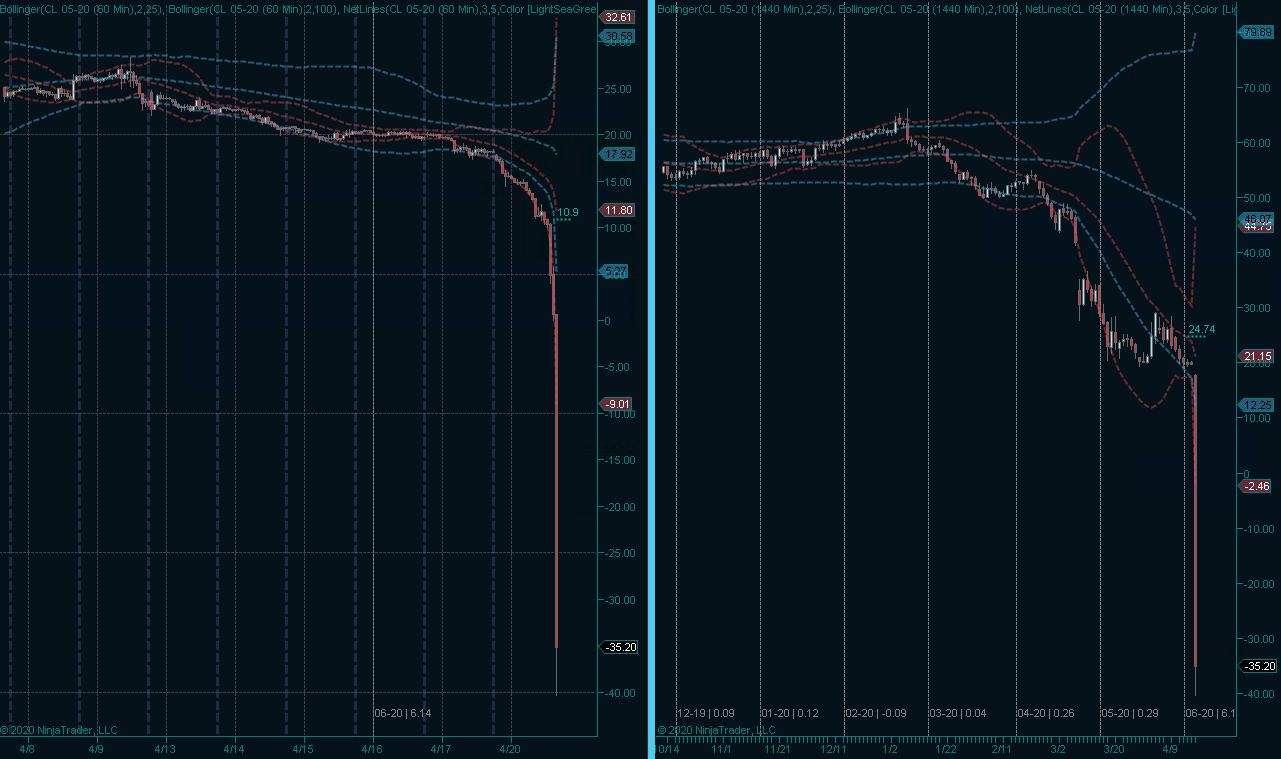Click the 79.89 price marker on daily chart

(x=1258, y=33)
